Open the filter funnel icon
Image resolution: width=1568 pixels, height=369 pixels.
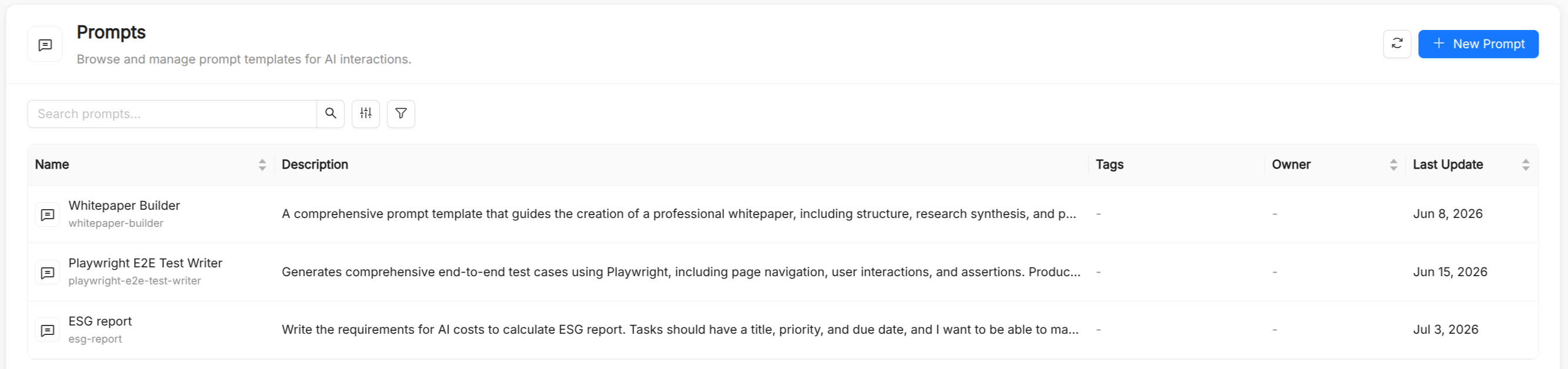tap(401, 113)
